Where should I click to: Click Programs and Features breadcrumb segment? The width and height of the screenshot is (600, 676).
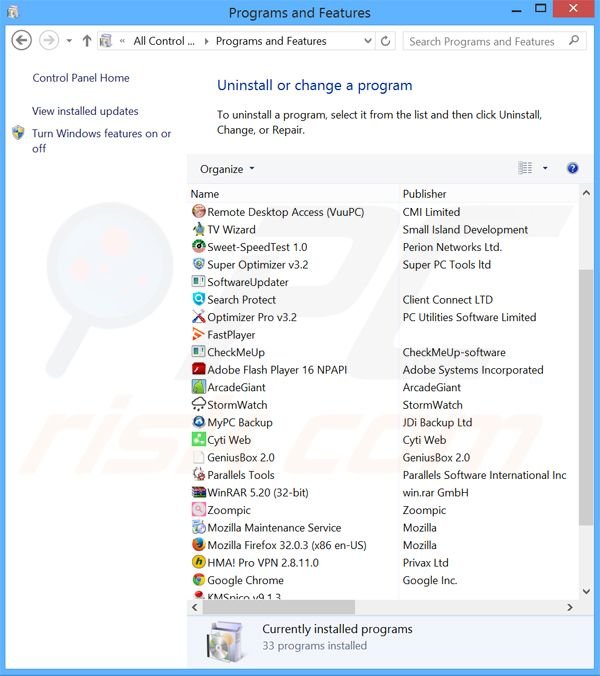[271, 41]
